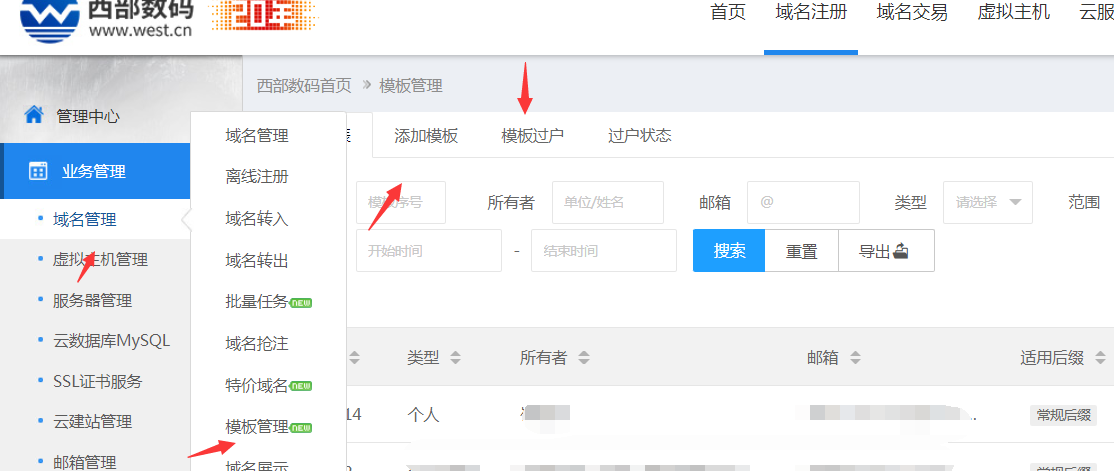Click the 开始时间 date field

(428, 251)
